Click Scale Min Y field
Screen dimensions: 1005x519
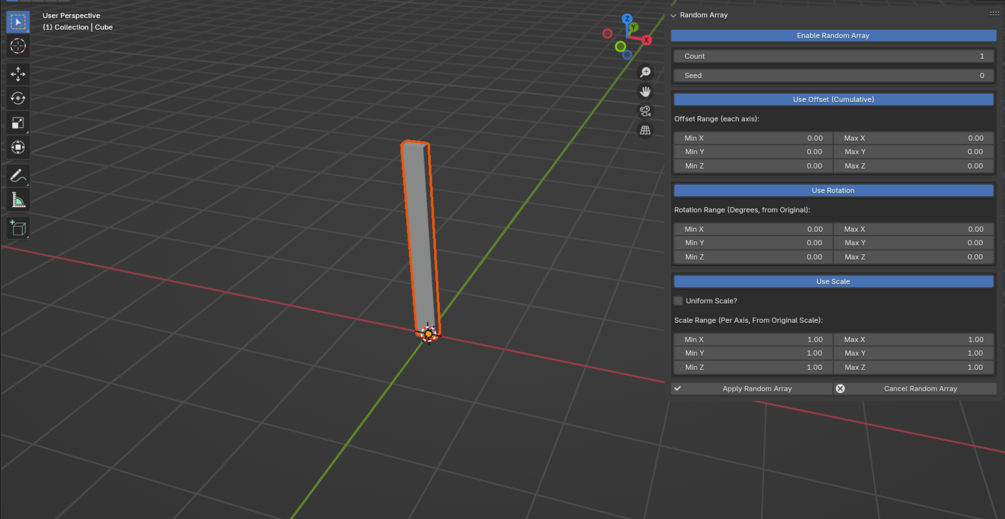[x=752, y=353]
